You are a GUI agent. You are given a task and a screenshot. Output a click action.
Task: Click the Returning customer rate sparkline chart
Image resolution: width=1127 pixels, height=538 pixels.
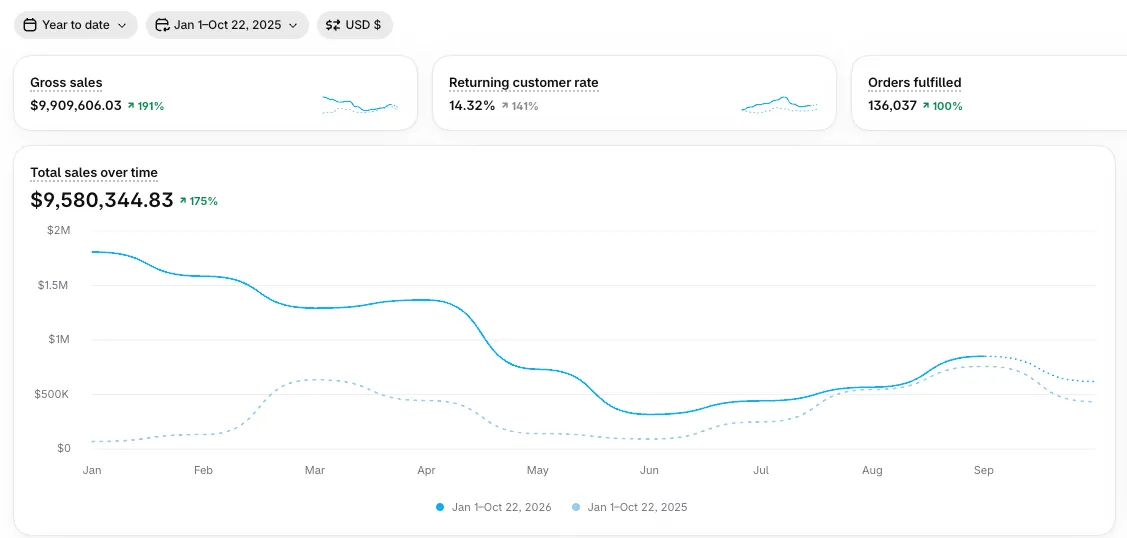pos(779,105)
